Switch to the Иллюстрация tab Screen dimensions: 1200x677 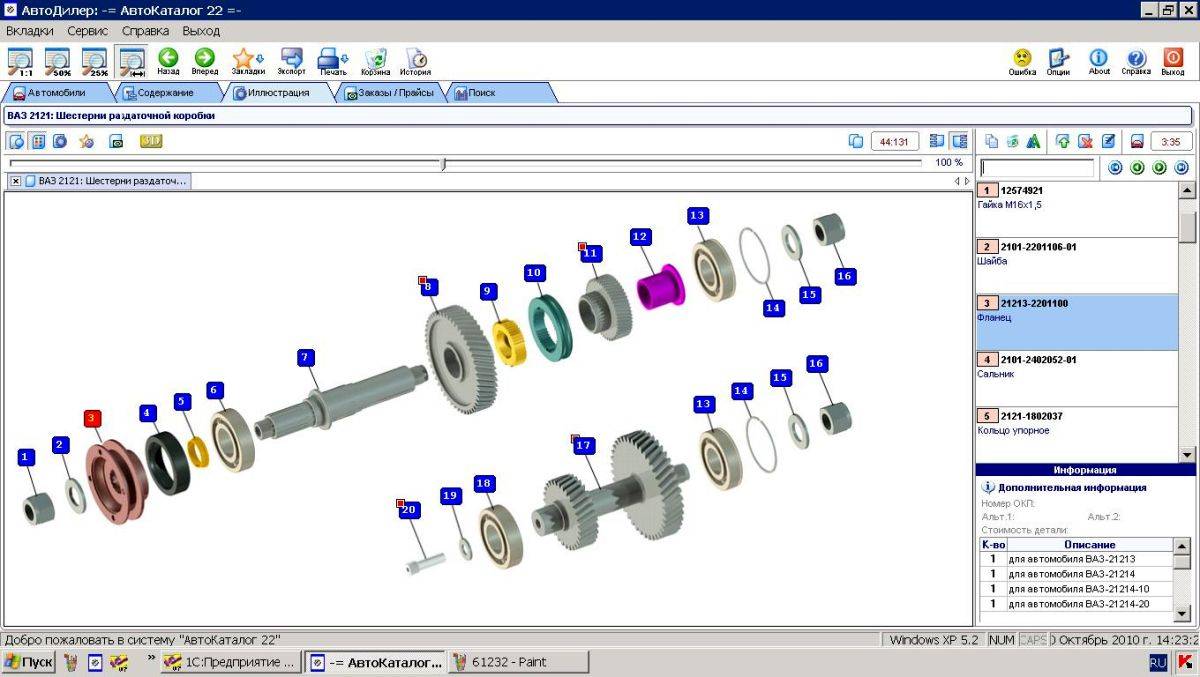point(278,93)
